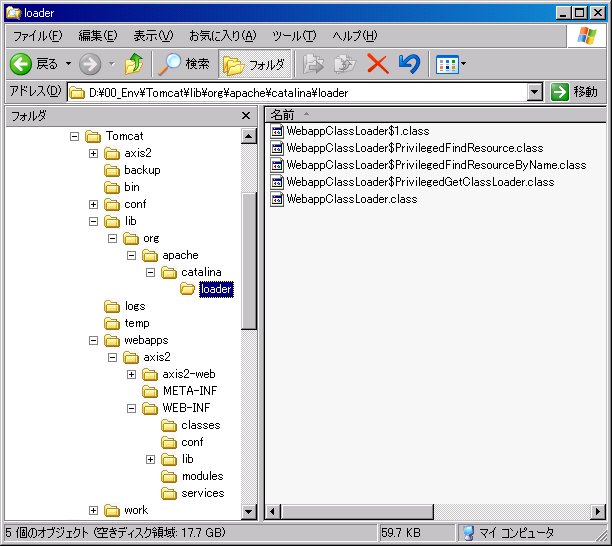
Task: Click the Tomcat folder icon in tree
Action: pos(93,136)
